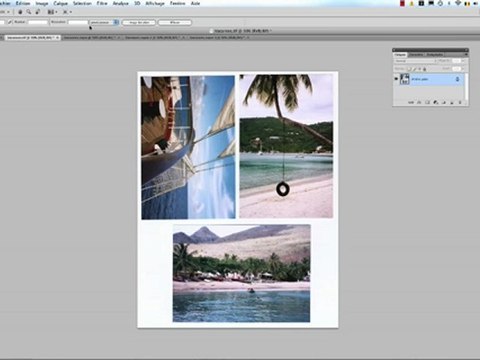Open the pixels/pouce units dropdown

coord(104,22)
